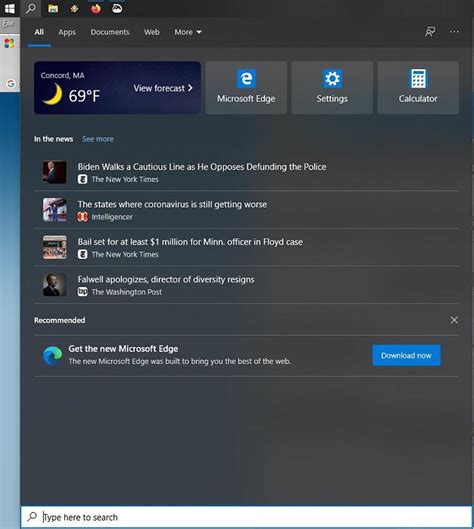Switch to the Web tab
The image size is (474, 529).
(151, 32)
